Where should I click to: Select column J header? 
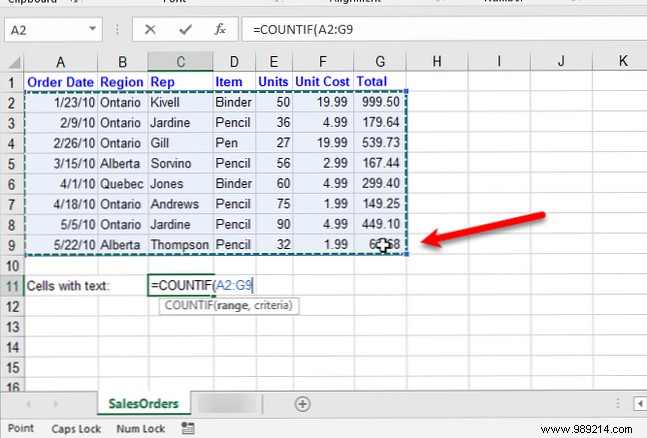(561, 62)
